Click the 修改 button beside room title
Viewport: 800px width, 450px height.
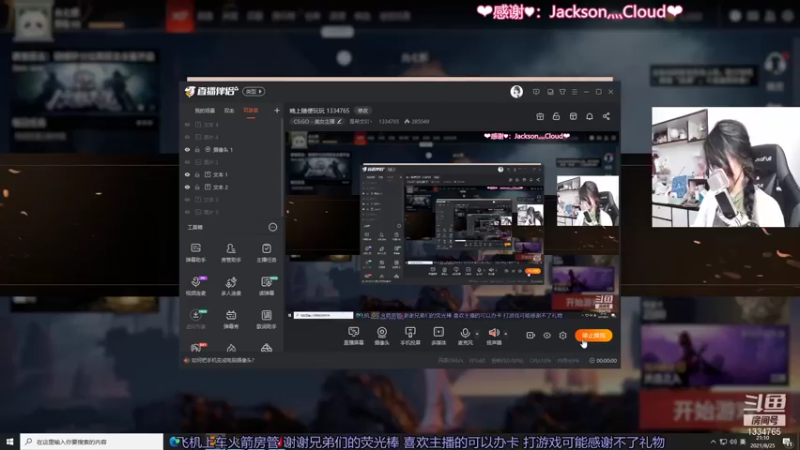tap(362, 111)
